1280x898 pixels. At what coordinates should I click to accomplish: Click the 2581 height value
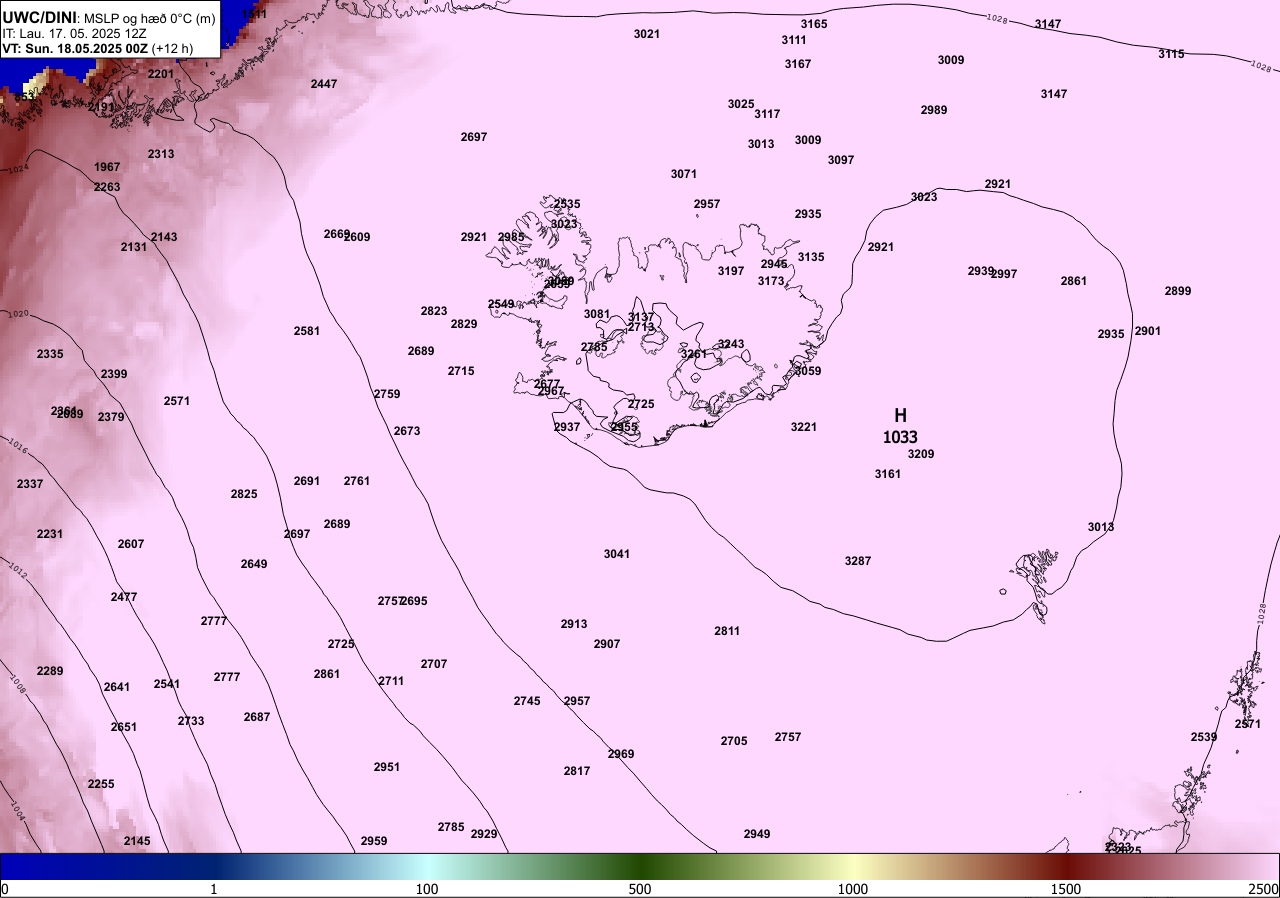(307, 331)
